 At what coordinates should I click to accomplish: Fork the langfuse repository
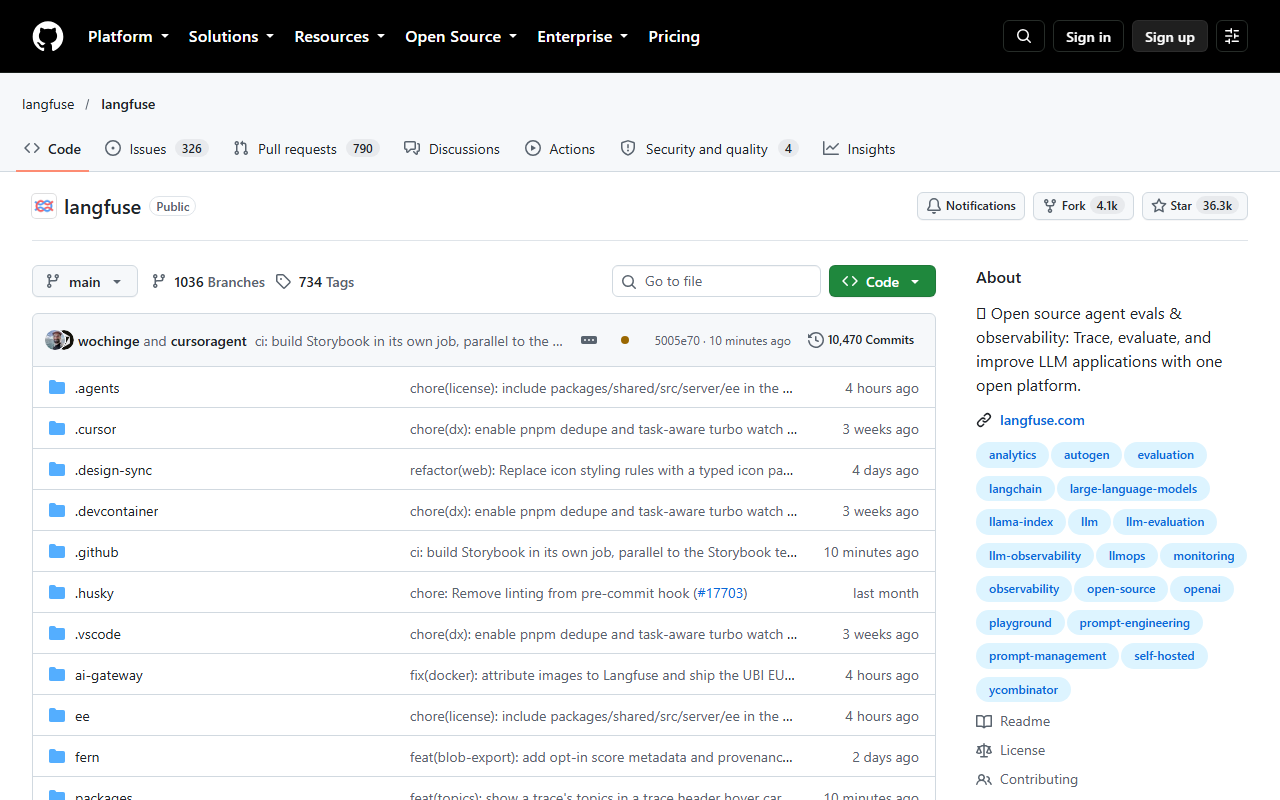point(1083,206)
